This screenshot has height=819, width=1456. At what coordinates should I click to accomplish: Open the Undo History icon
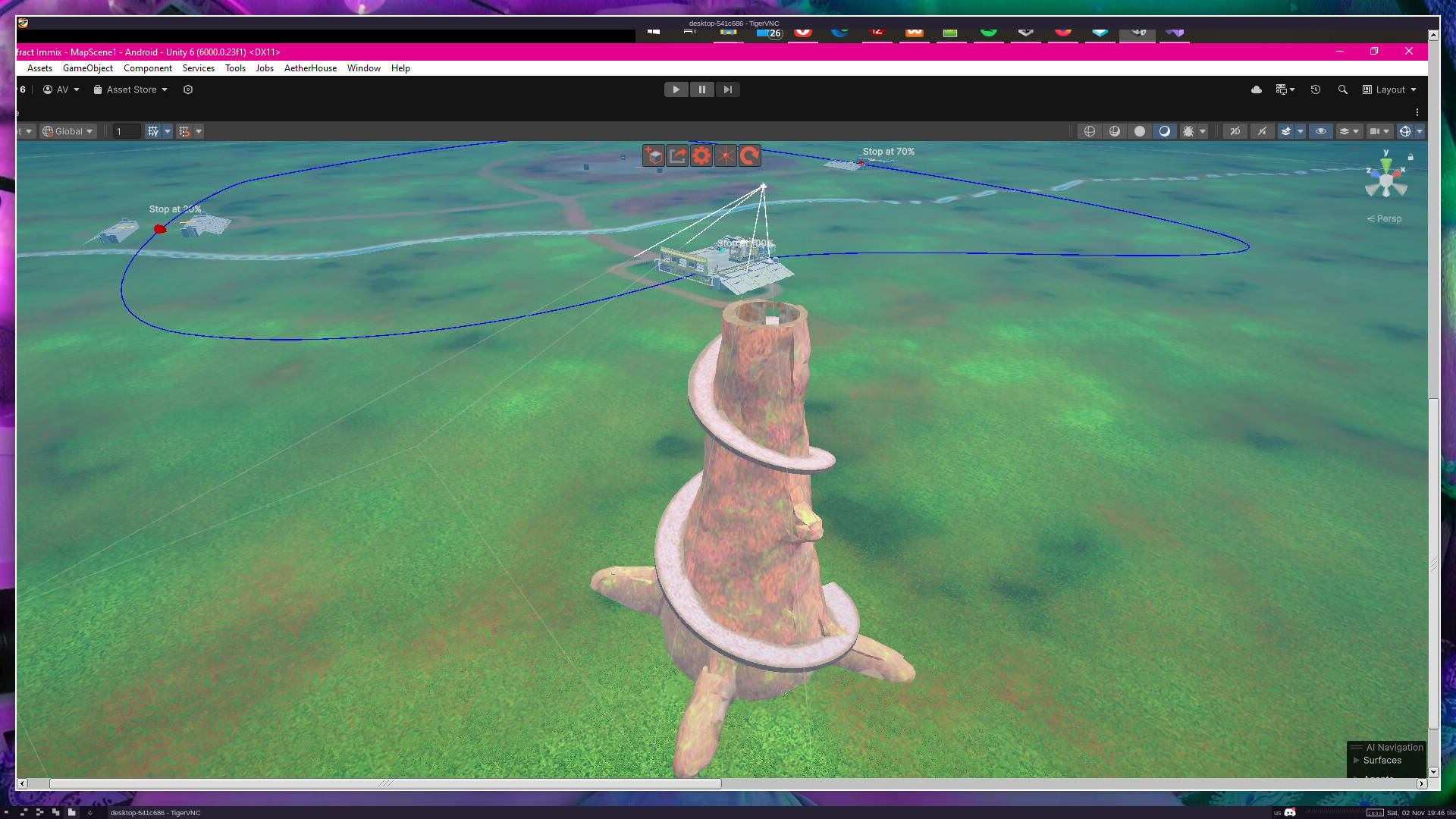point(1316,89)
